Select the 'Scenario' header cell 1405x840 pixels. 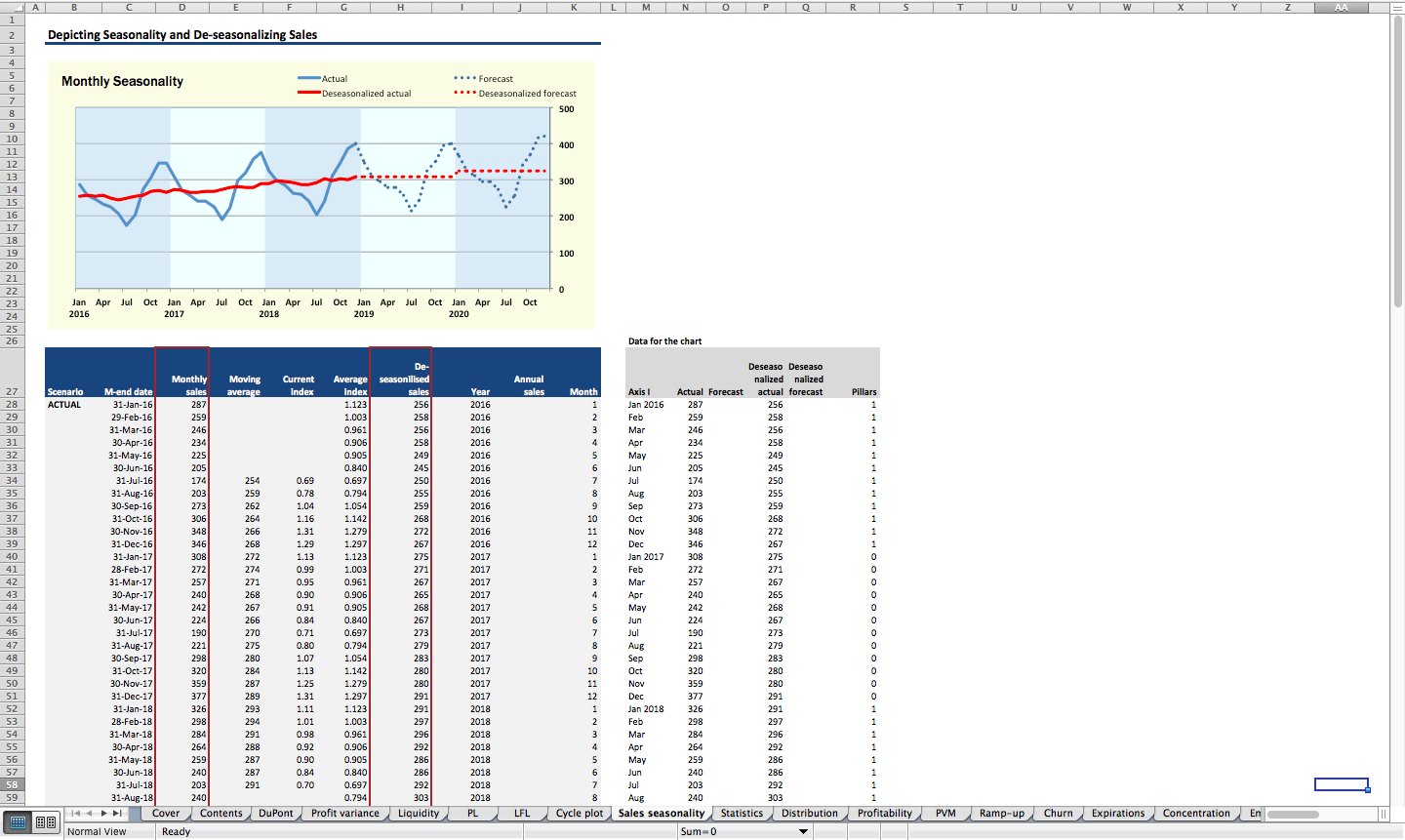[x=73, y=373]
